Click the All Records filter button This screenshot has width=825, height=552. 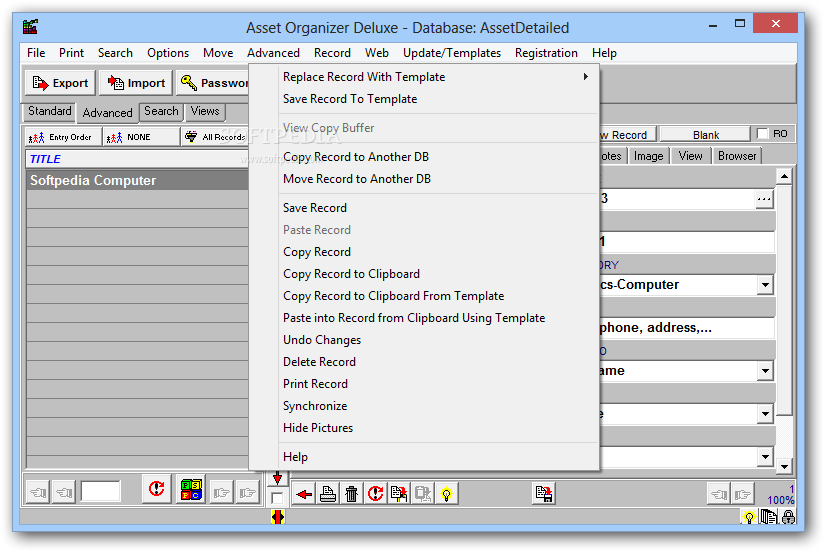pyautogui.click(x=215, y=137)
